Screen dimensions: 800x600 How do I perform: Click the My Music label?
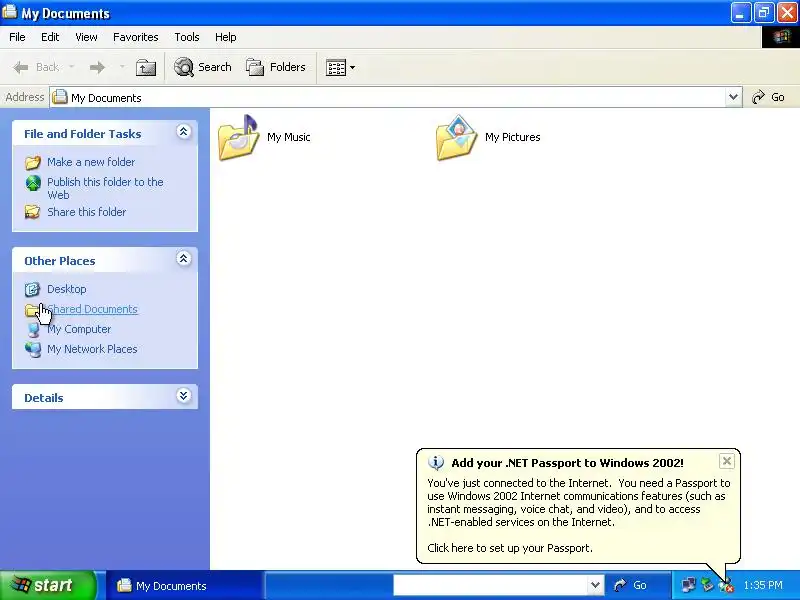coord(289,137)
